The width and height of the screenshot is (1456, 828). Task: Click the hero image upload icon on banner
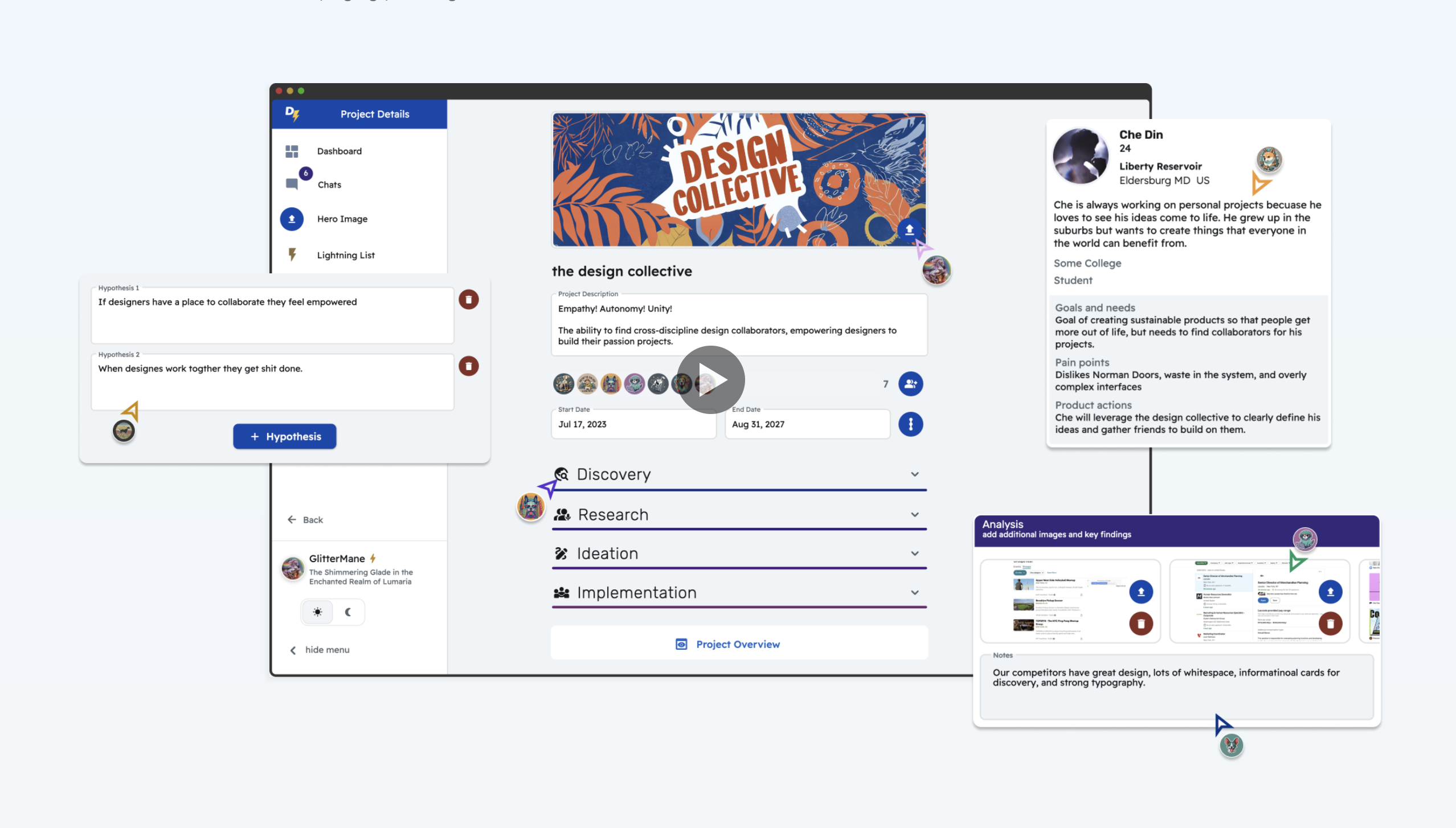tap(909, 229)
